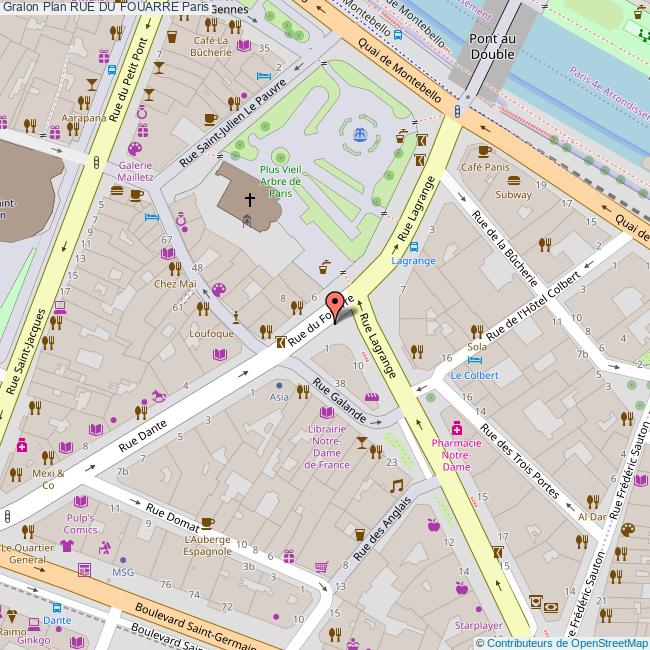This screenshot has width=650, height=650.
Task: Select the bakery icon on Rue Galande
Action: [372, 398]
